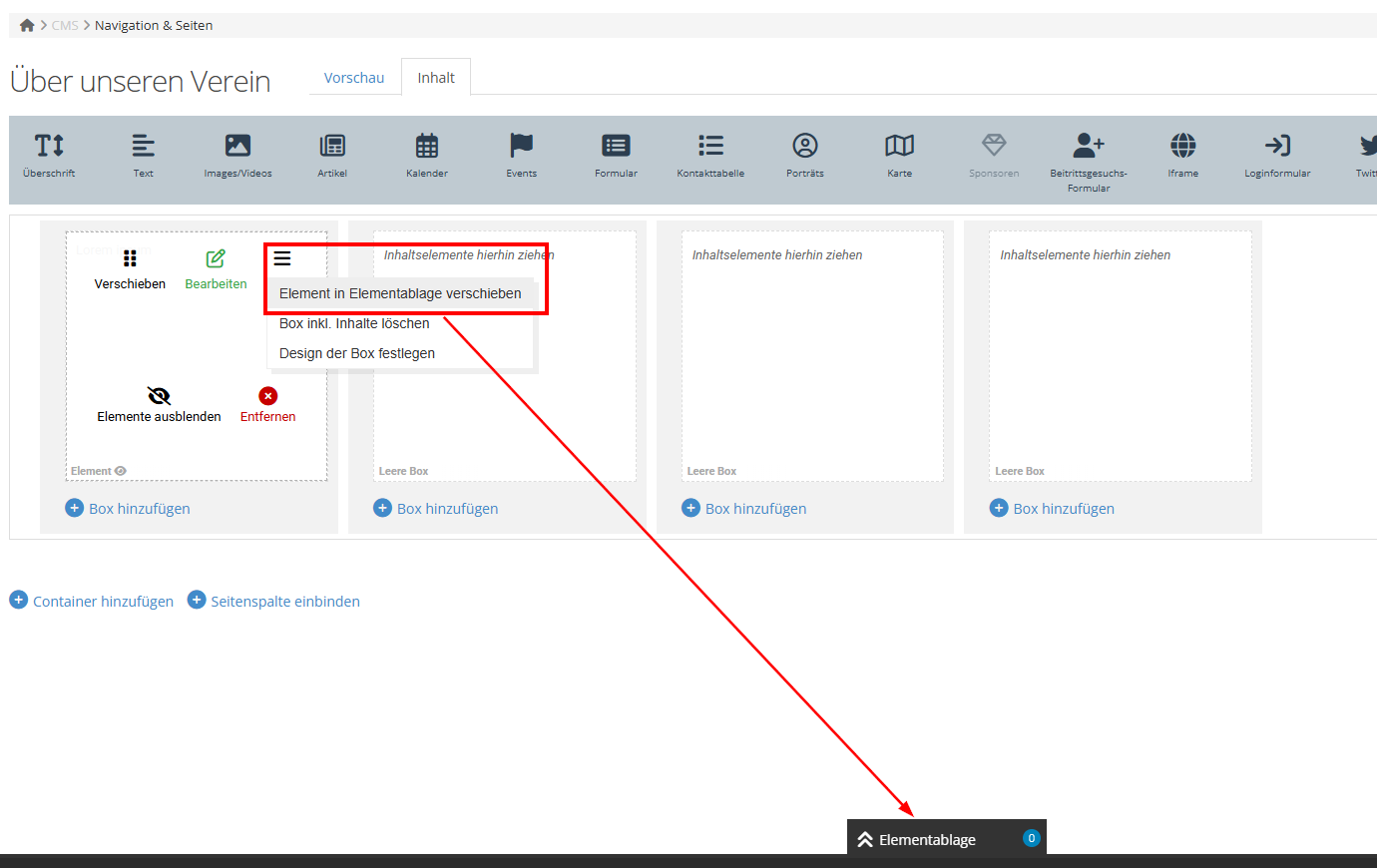Select the Karte map icon

pyautogui.click(x=900, y=146)
